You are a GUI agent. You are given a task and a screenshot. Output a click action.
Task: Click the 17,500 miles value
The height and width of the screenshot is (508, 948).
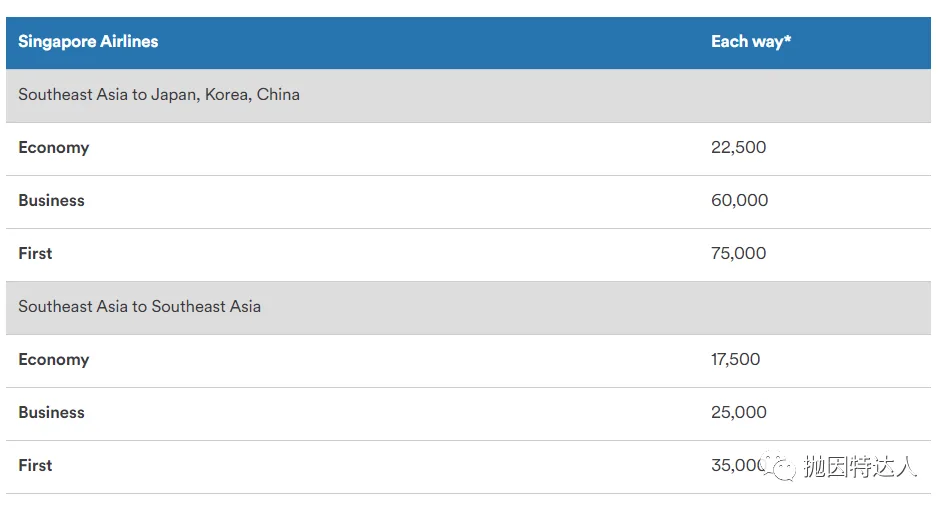coord(735,359)
